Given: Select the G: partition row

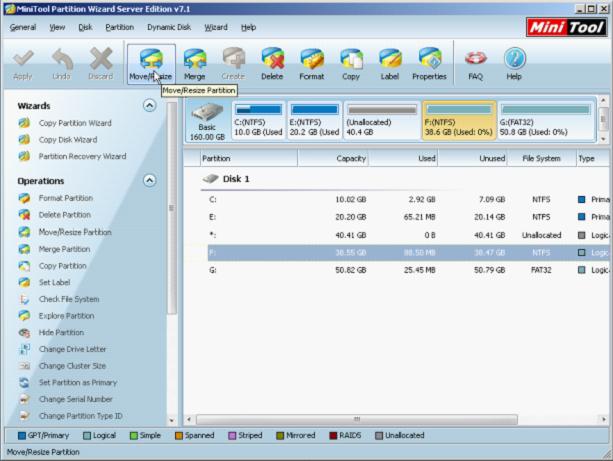Looking at the screenshot, I should [408, 270].
